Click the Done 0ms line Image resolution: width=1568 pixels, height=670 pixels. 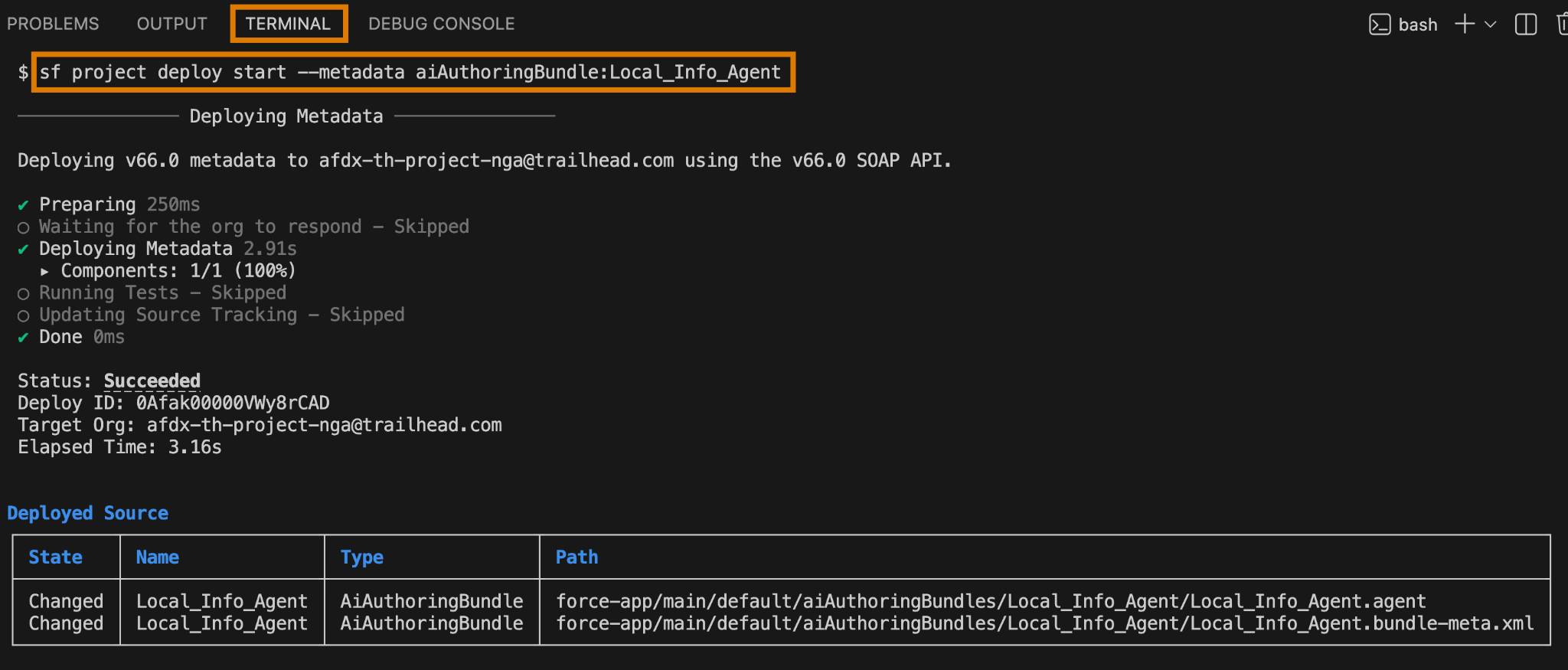tap(71, 337)
